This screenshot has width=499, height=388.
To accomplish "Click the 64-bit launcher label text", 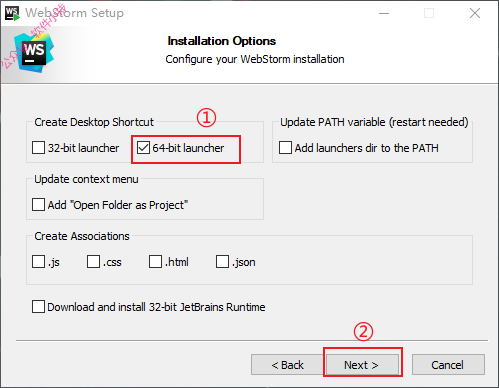I will (188, 148).
